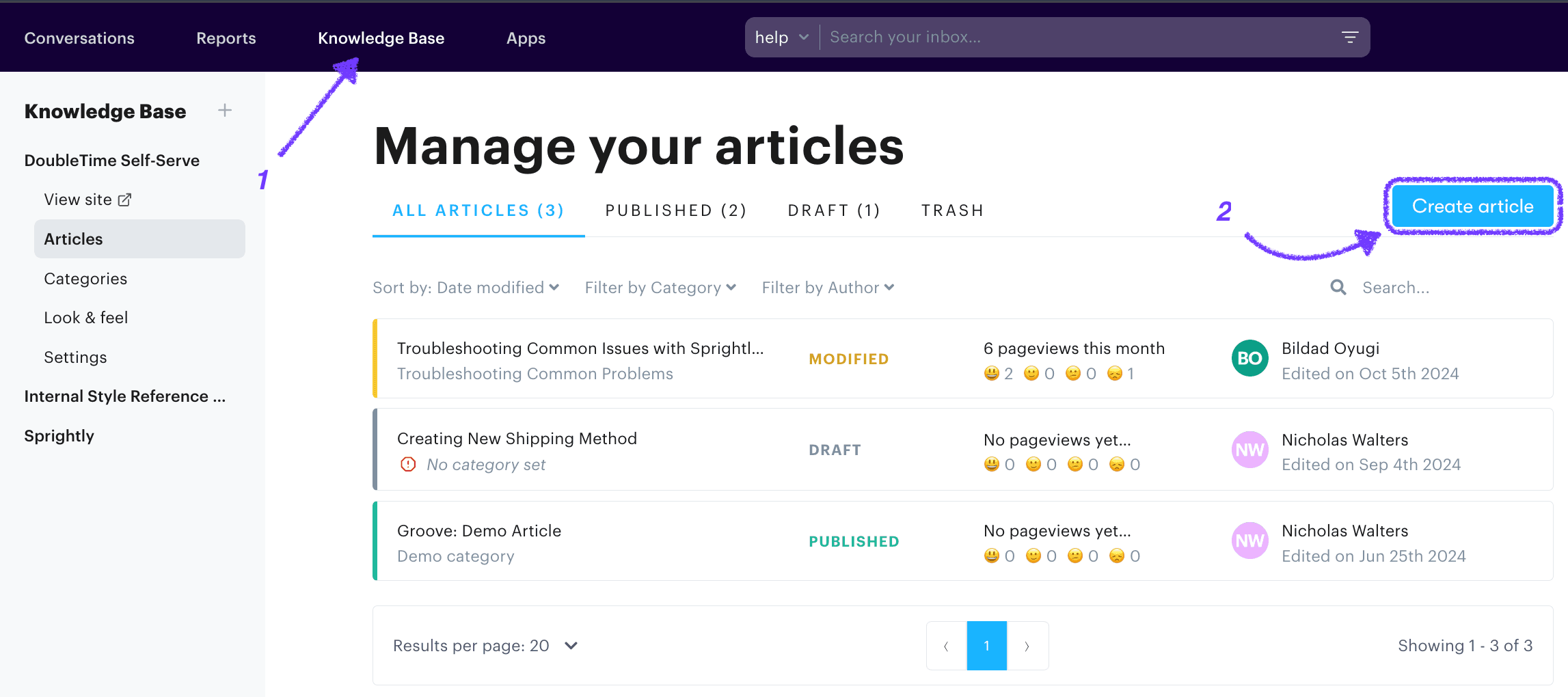Open the Sort by Date modified dropdown
The height and width of the screenshot is (697, 1568).
(x=465, y=287)
